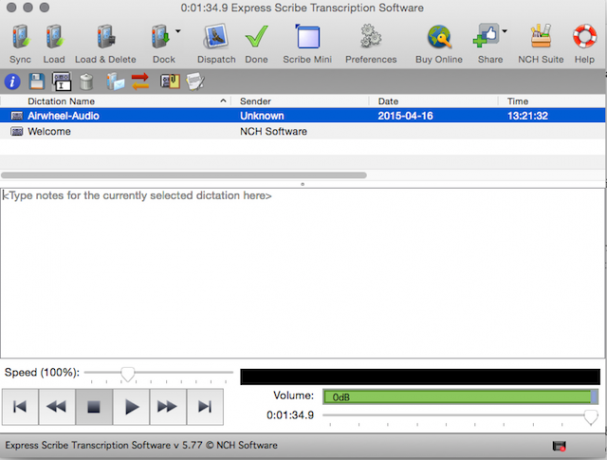Image resolution: width=607 pixels, height=460 pixels.
Task: Sort by Sender column header
Action: (255, 101)
